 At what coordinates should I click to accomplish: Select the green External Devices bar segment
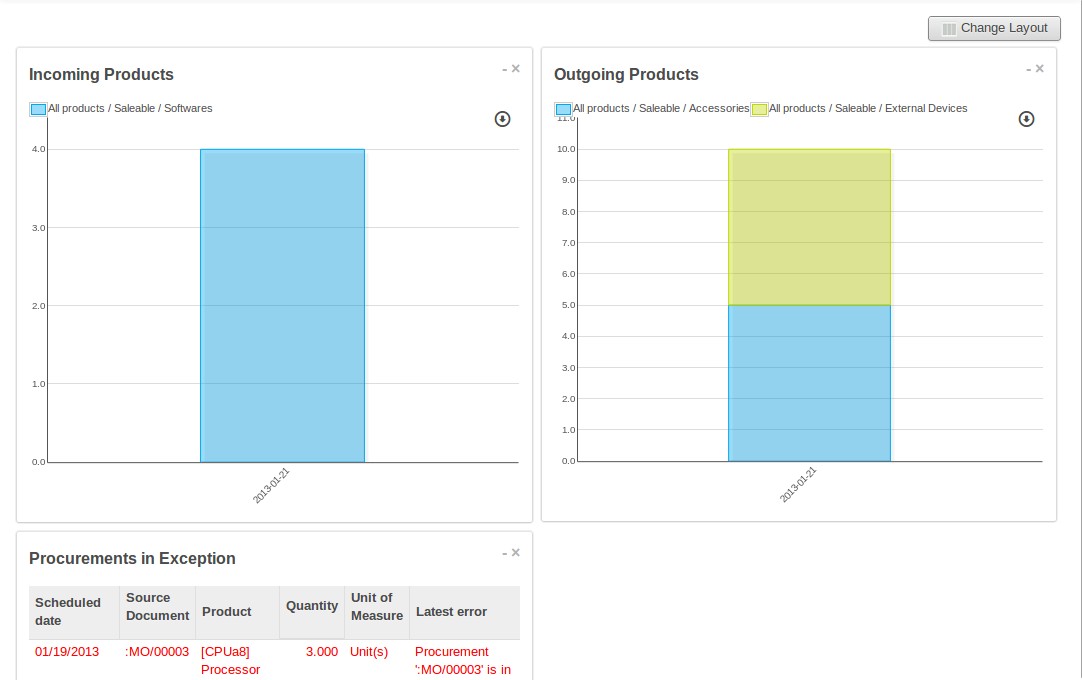click(x=809, y=227)
